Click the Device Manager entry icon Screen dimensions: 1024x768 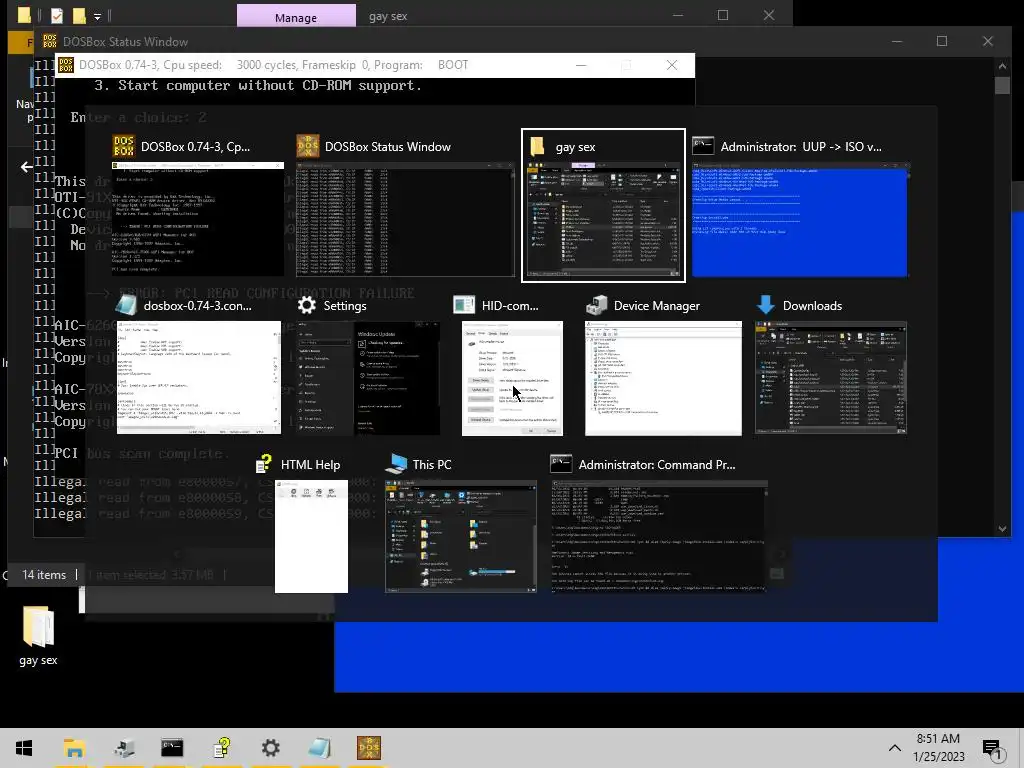[596, 305]
